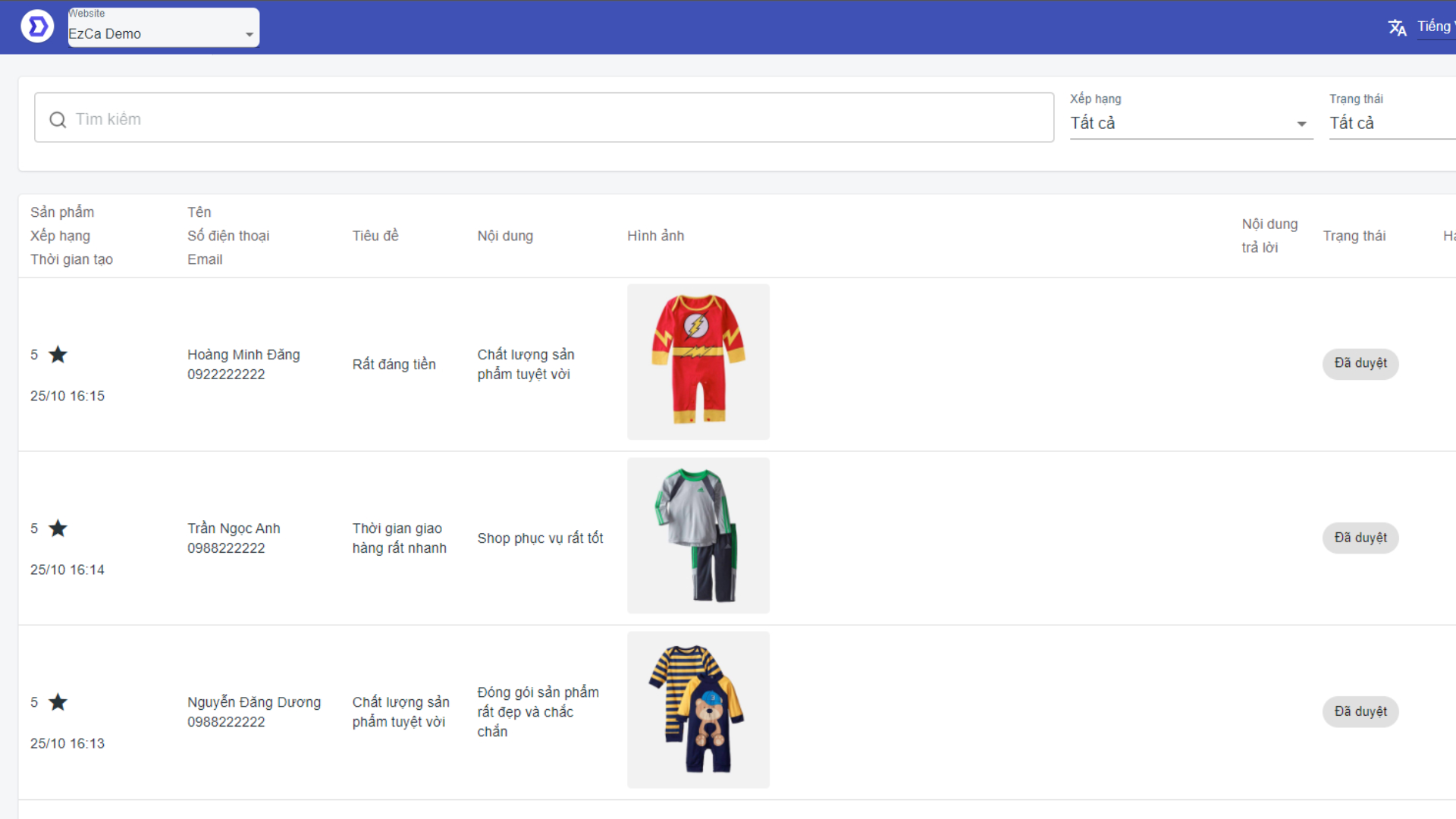The width and height of the screenshot is (1456, 819).
Task: Click the search magnifier icon
Action: pos(58,120)
